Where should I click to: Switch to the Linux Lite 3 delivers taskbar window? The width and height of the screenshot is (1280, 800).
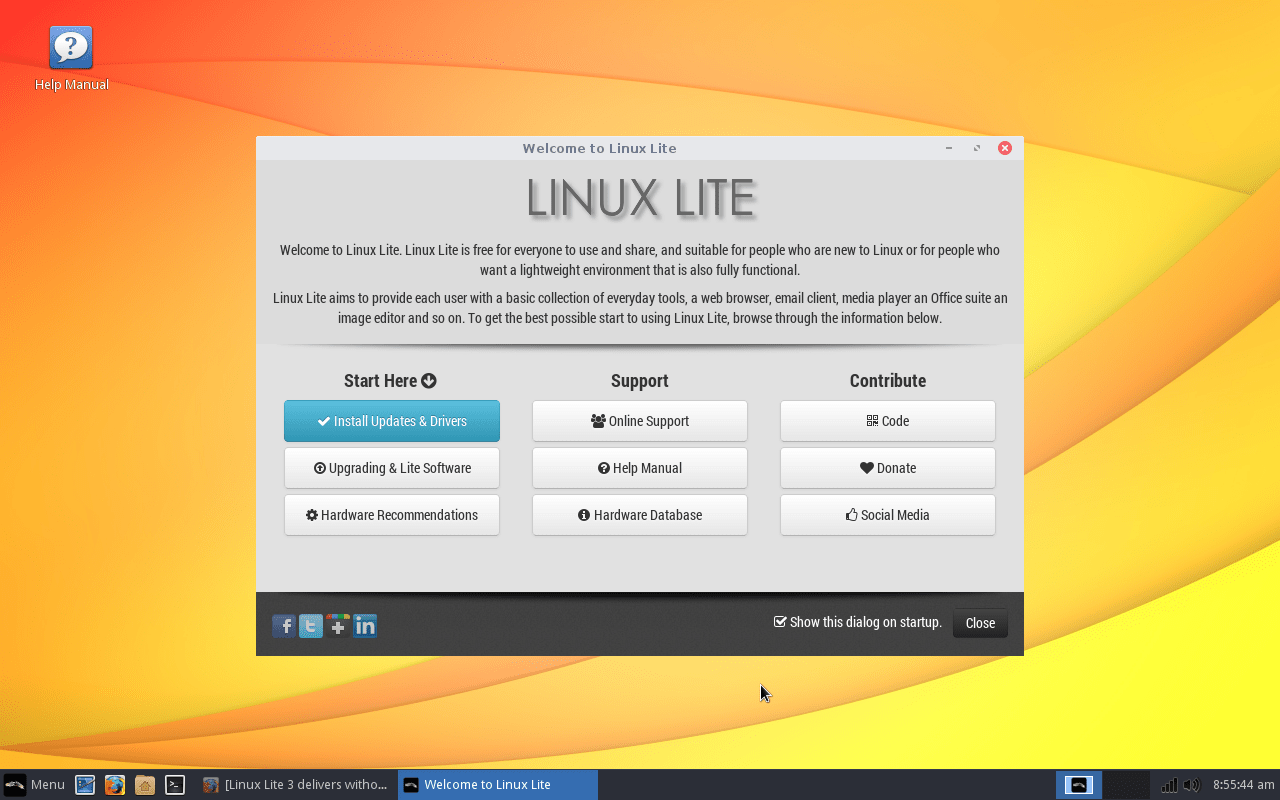tap(296, 785)
